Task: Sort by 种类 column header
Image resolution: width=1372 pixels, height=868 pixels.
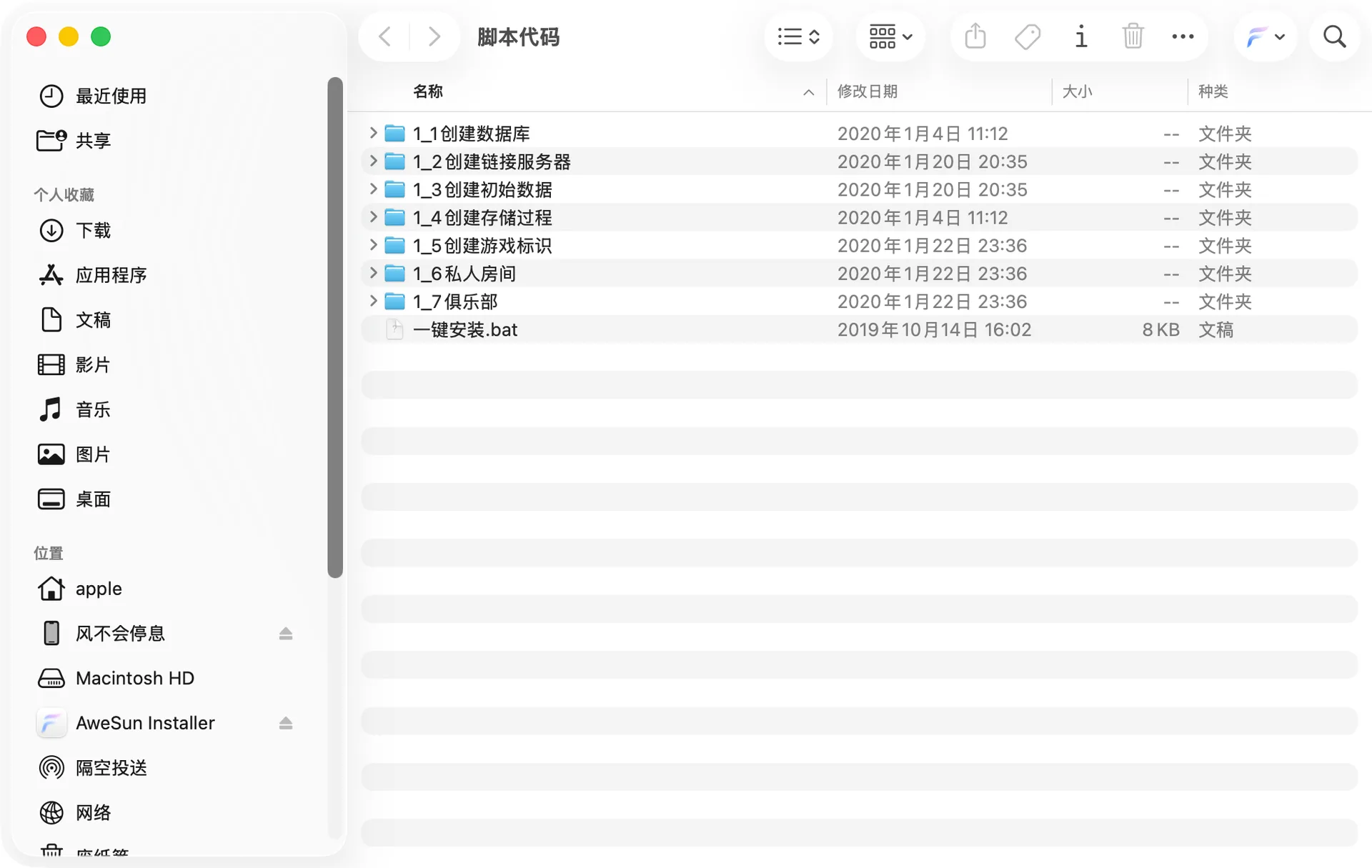Action: click(x=1213, y=91)
